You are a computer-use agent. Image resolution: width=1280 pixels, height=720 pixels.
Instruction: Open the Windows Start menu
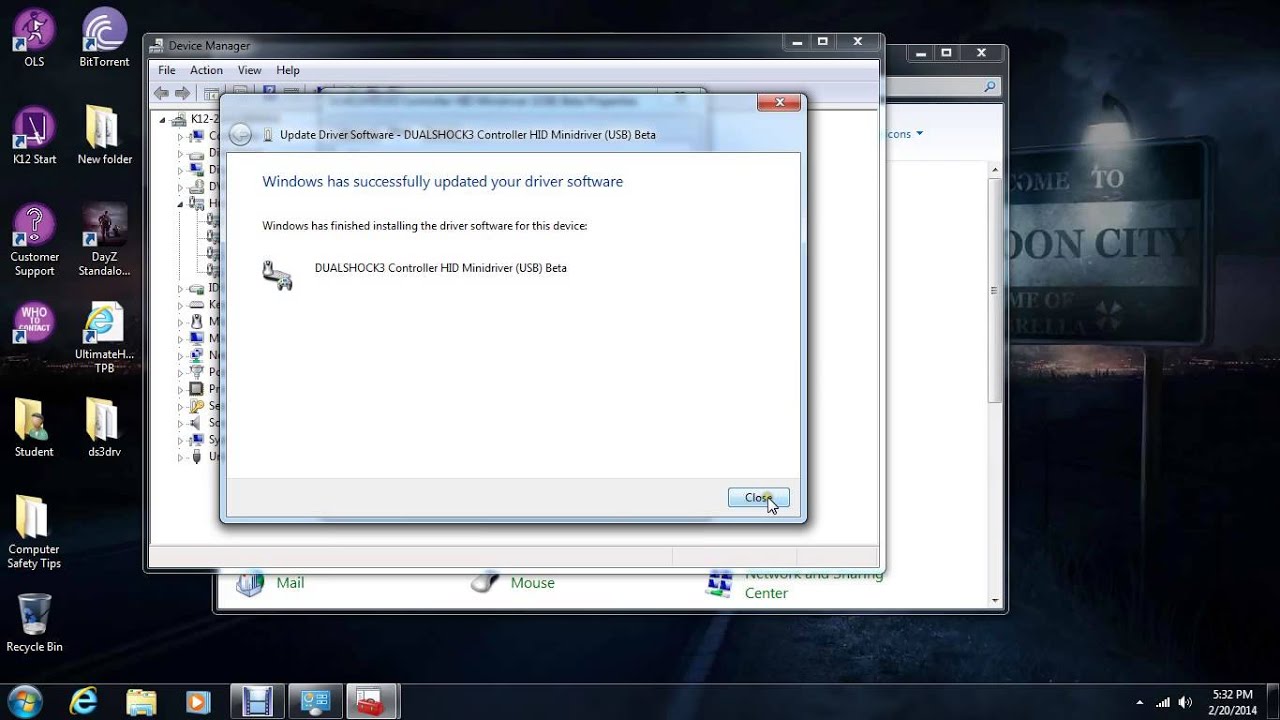(24, 701)
